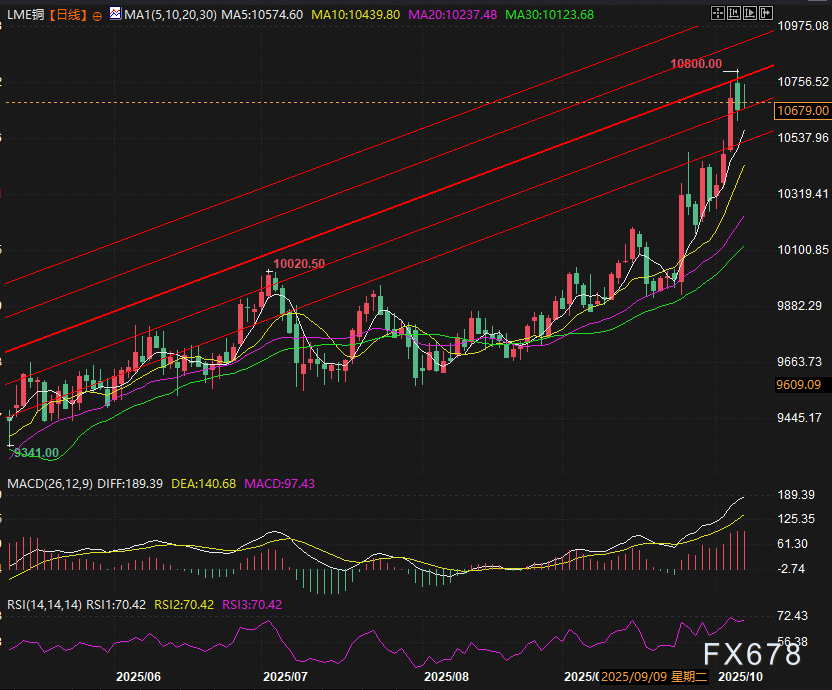Open the 日线 period selector

(68, 16)
